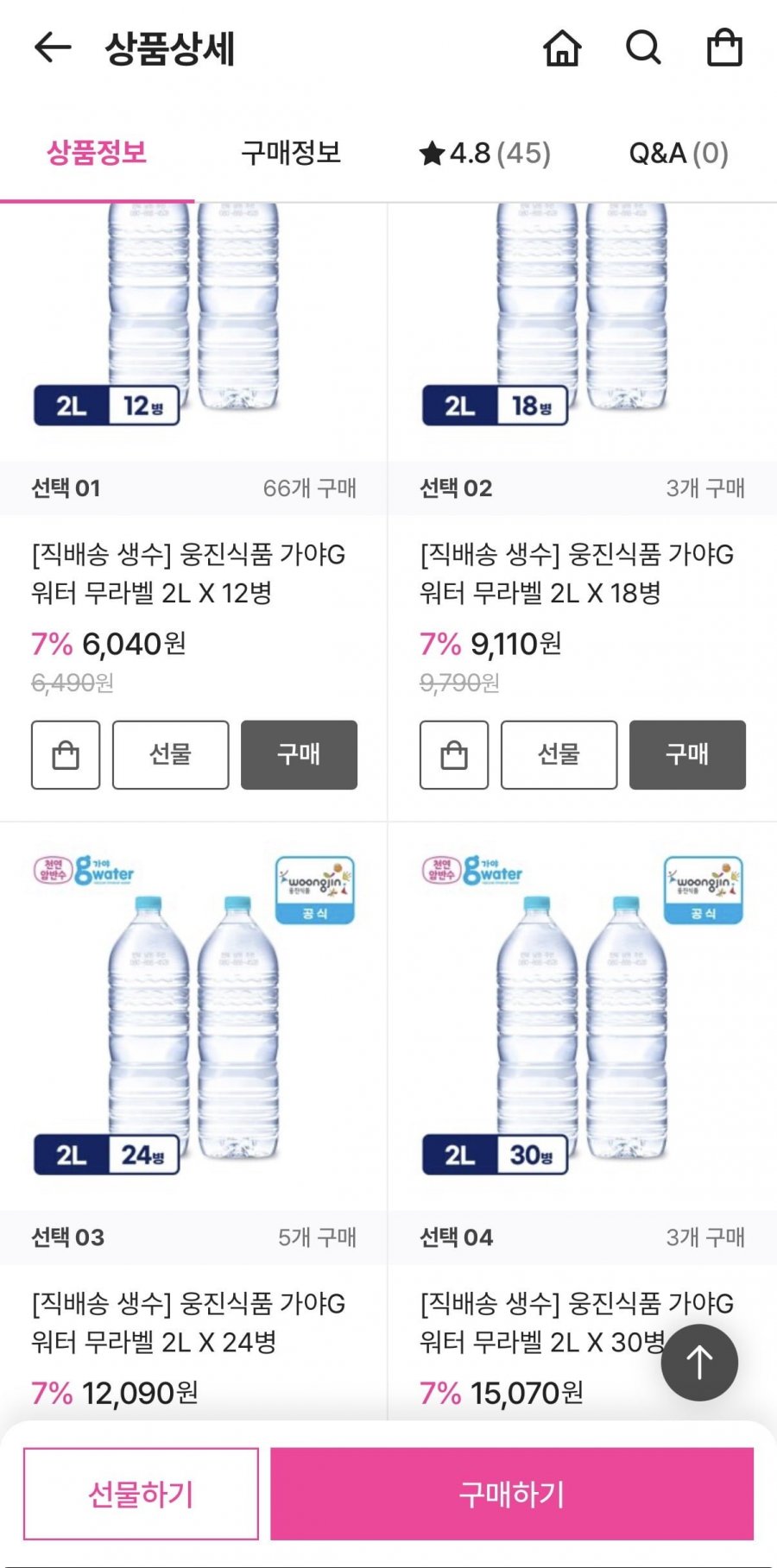Screen dimensions: 777x1568
Task: Open the 2L 24병 product image
Action: coord(193,1018)
